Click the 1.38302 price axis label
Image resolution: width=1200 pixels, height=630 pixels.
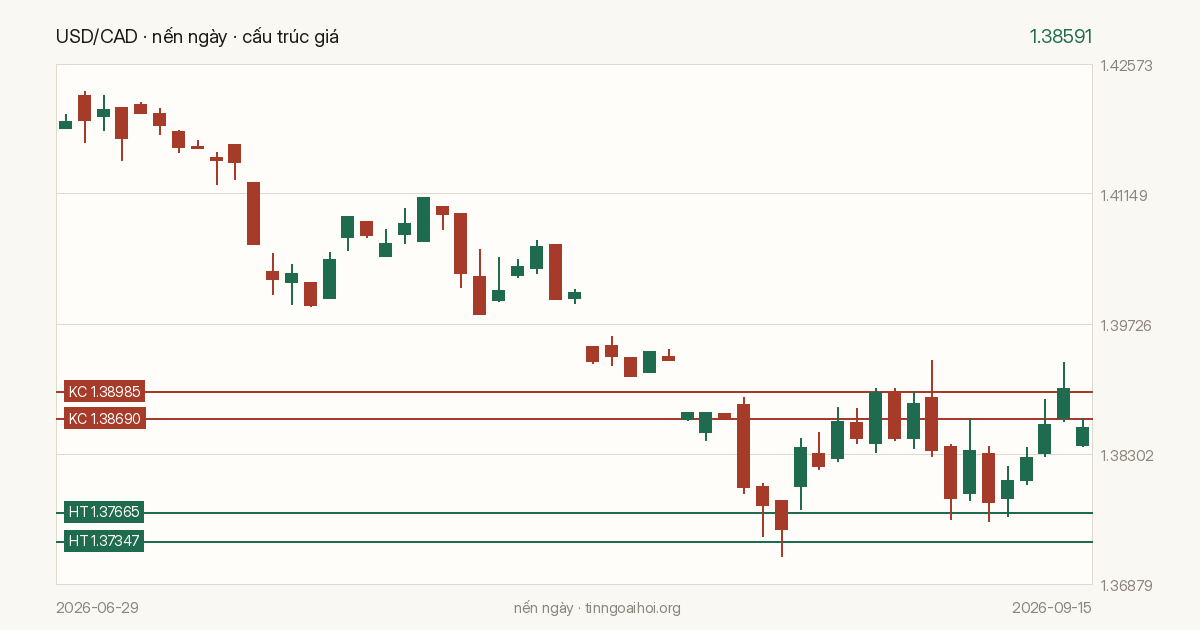[1126, 455]
